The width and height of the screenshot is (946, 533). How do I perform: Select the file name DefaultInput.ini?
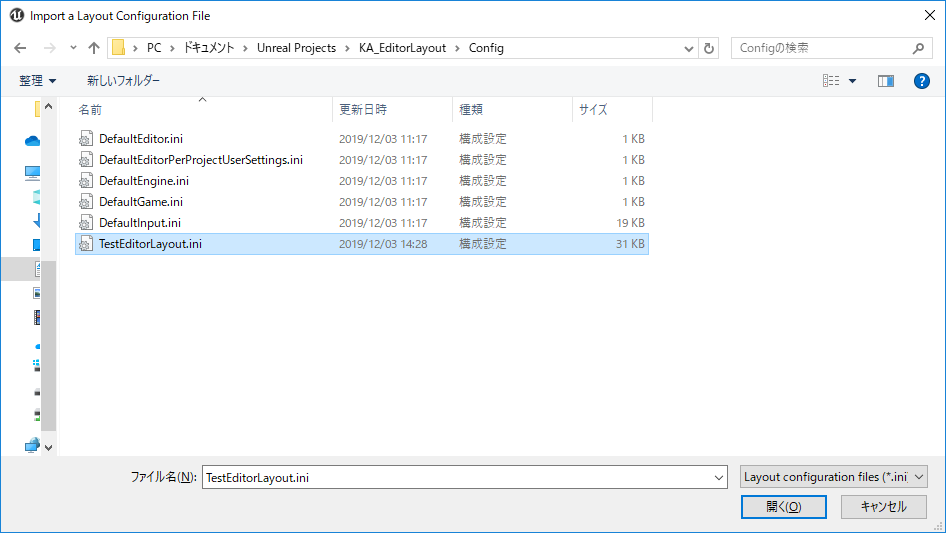coord(140,223)
